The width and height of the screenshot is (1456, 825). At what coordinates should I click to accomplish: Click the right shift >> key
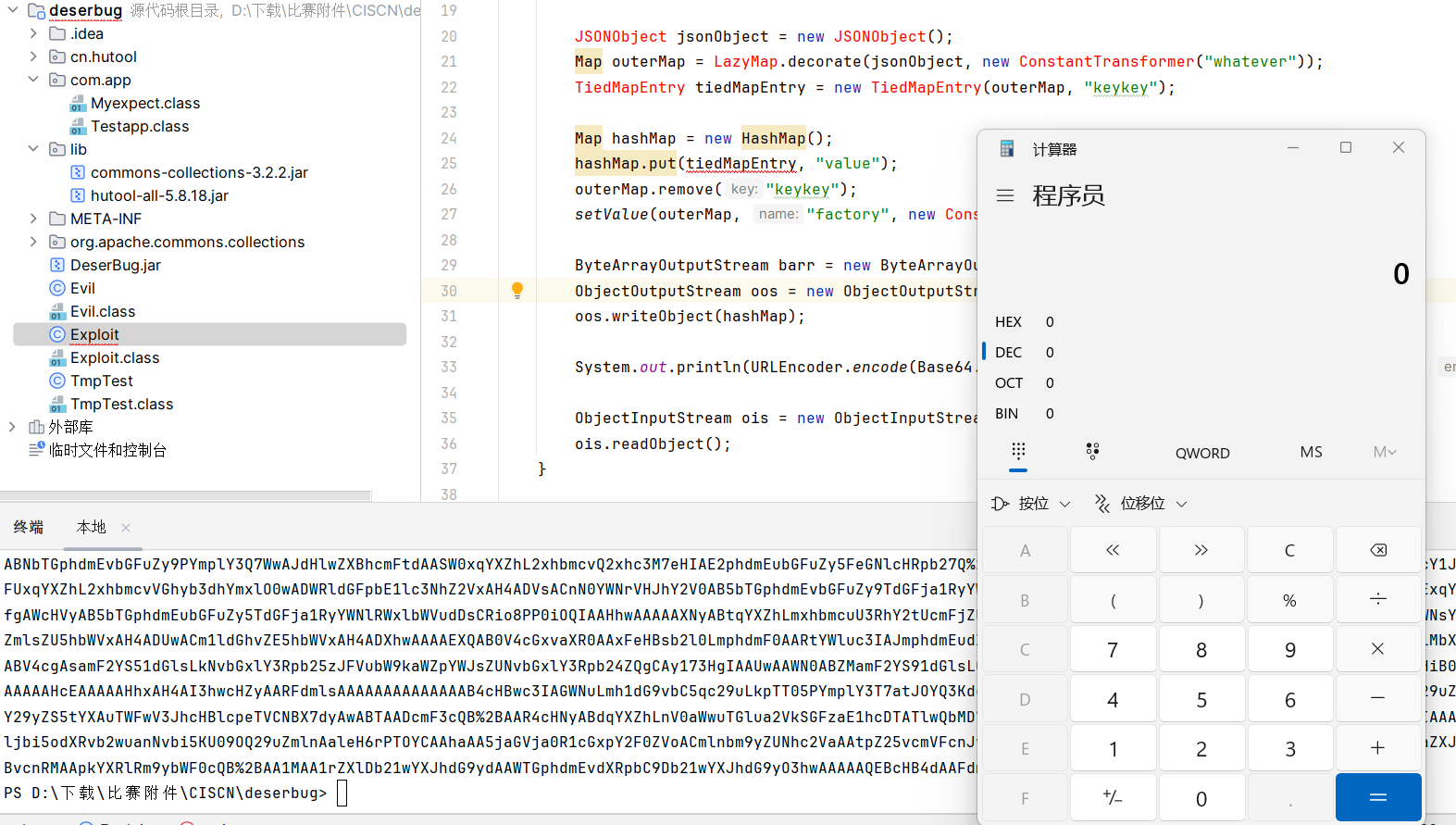click(x=1201, y=550)
